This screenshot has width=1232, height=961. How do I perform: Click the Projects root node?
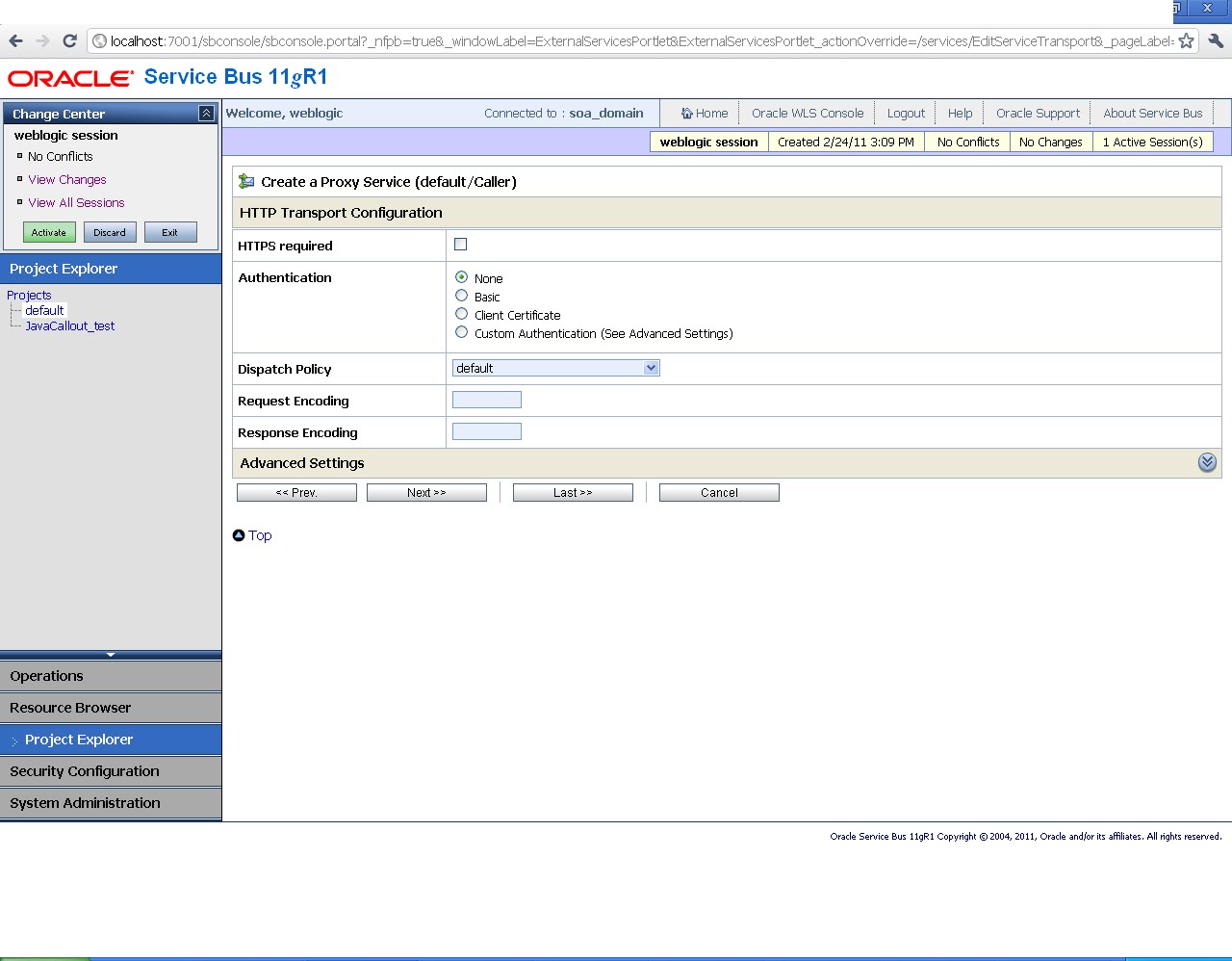coord(29,295)
